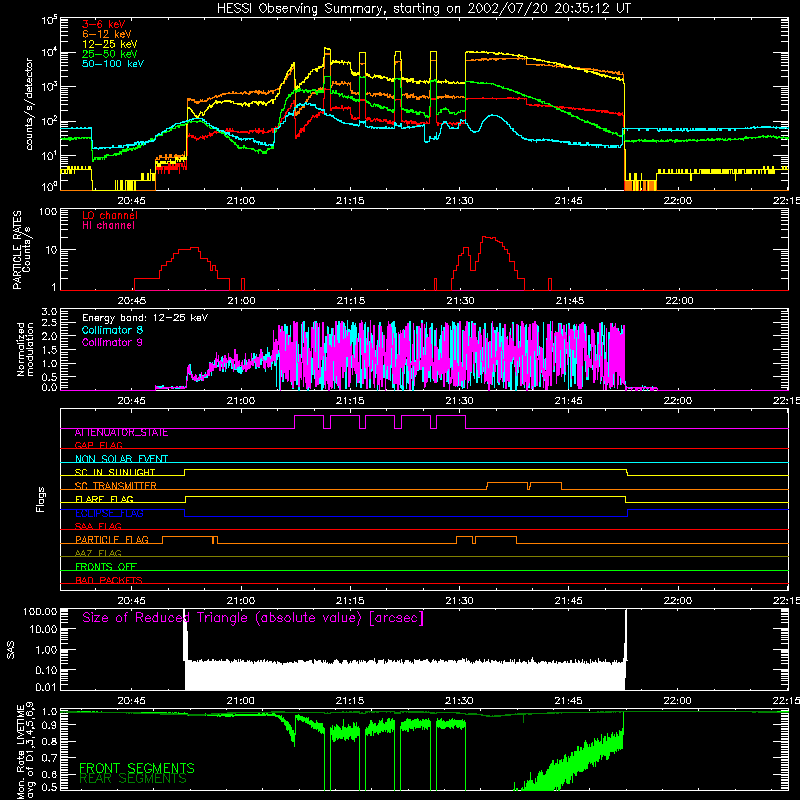Click the Size of Reduced Triangle caption
Image resolution: width=800 pixels, height=800 pixels.
pos(253,618)
